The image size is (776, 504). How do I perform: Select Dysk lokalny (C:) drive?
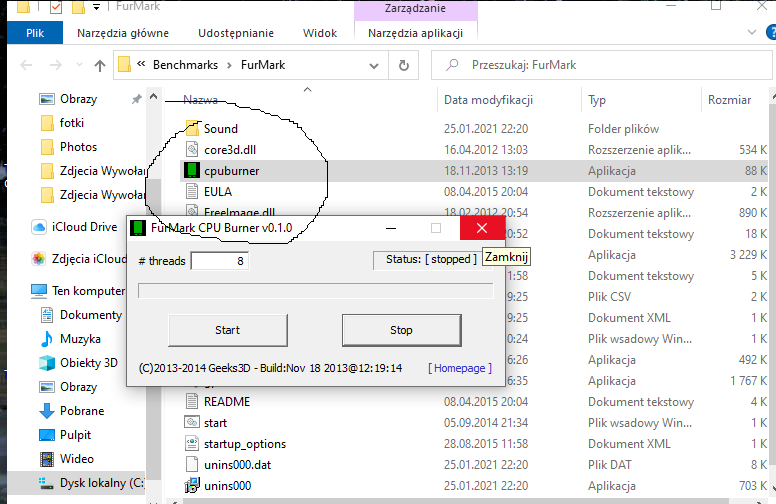coord(101,483)
